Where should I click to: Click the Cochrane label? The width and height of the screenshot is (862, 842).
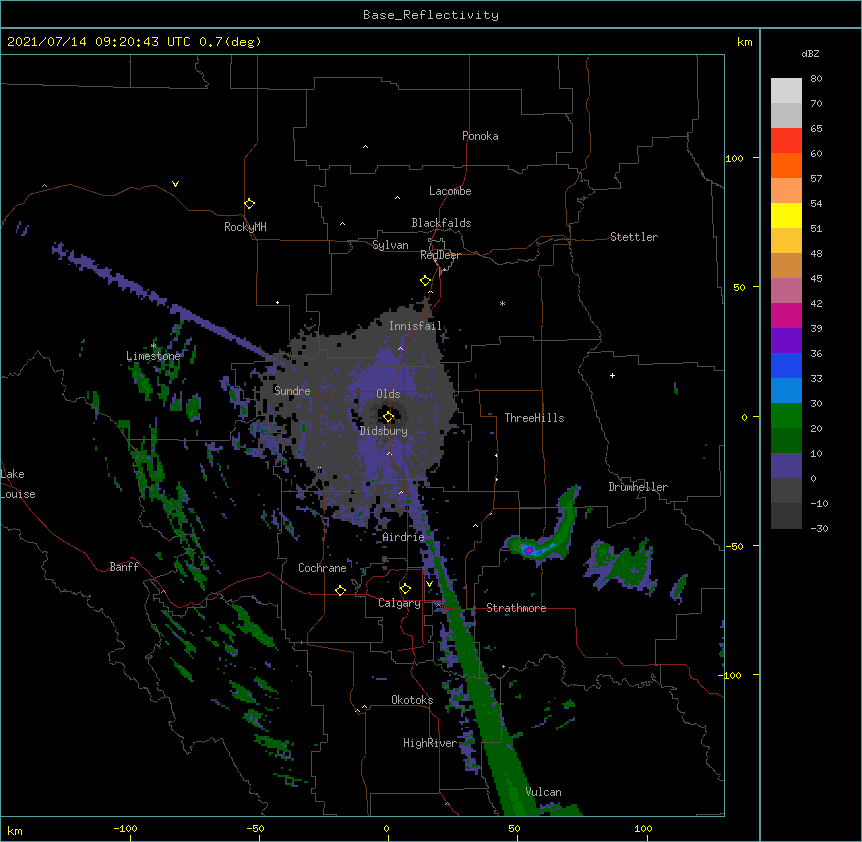point(322,568)
